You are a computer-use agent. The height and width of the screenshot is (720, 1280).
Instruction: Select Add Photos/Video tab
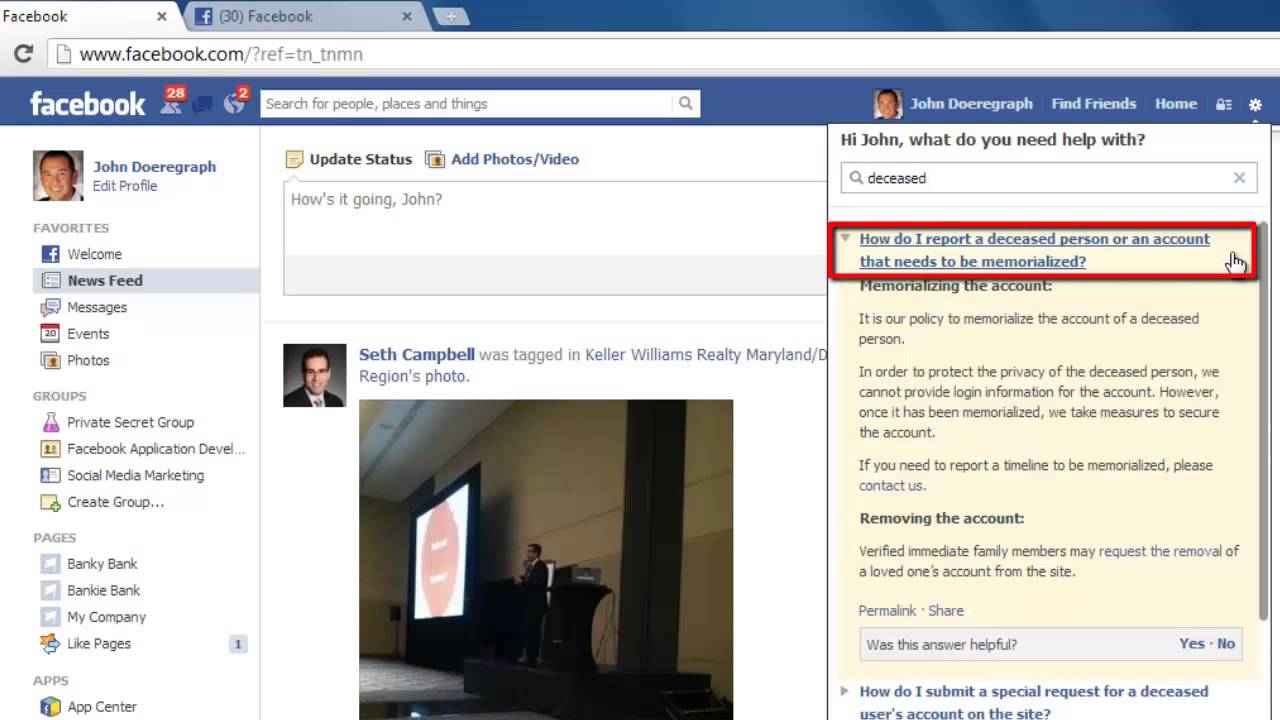coord(502,159)
